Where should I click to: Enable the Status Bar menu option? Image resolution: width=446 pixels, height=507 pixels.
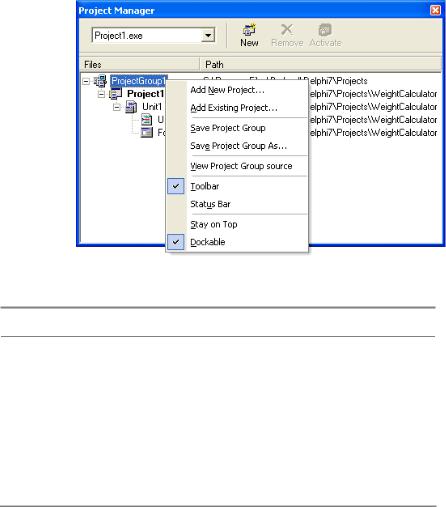tap(237, 204)
